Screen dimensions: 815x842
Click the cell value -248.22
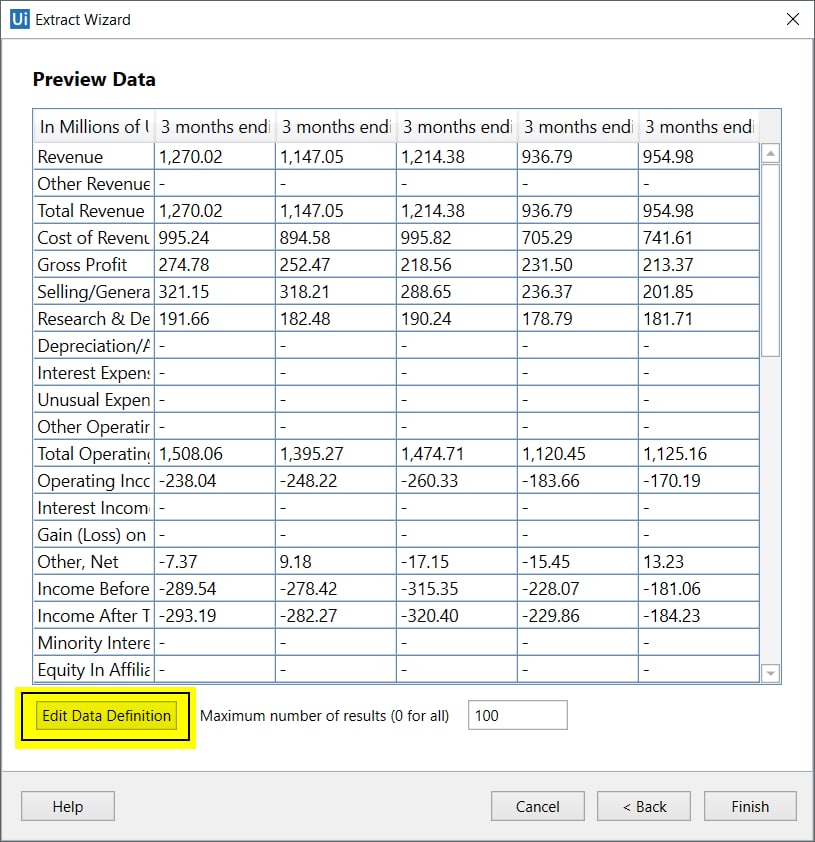[x=336, y=480]
